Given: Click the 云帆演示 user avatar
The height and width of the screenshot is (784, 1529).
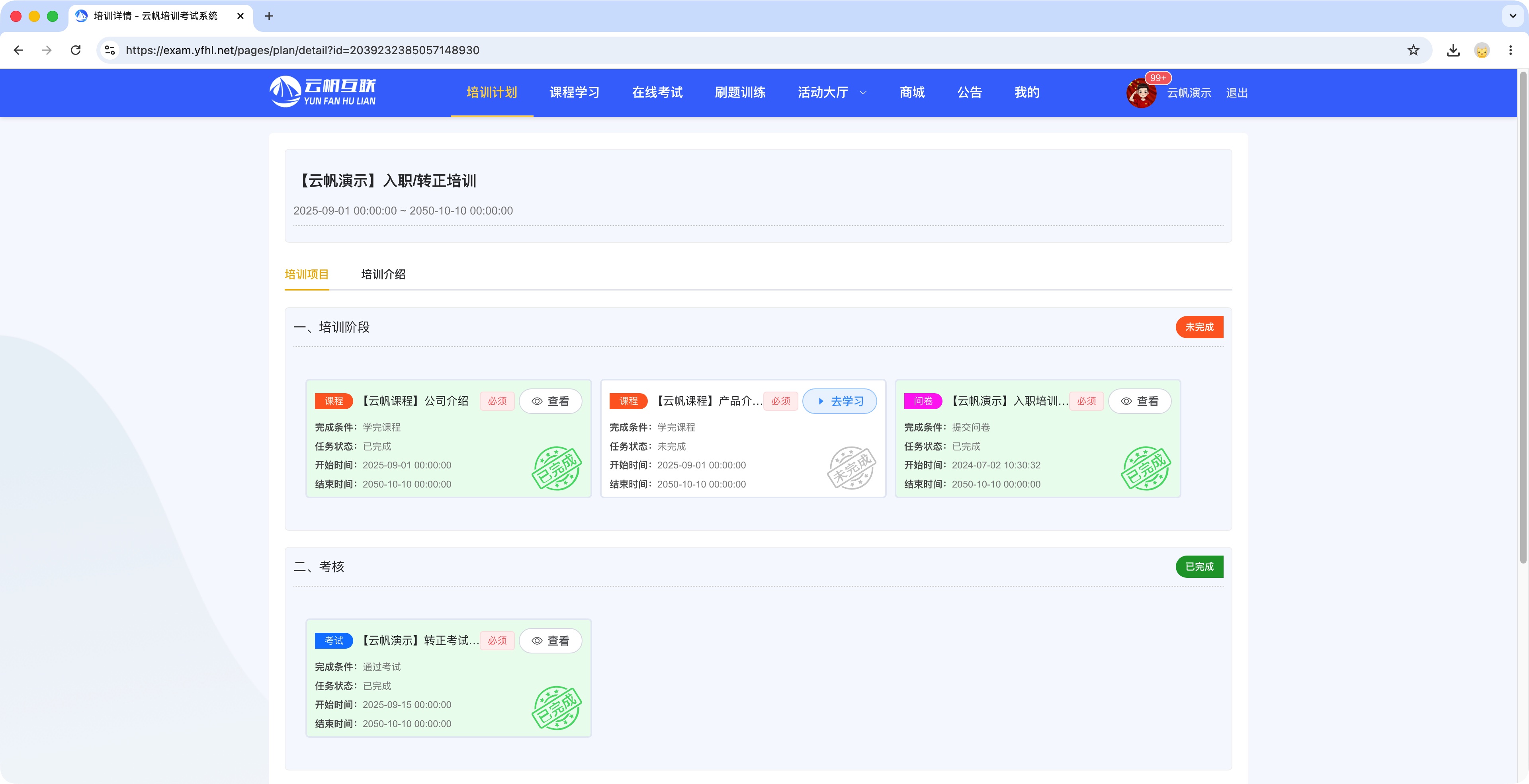Looking at the screenshot, I should tap(1141, 93).
